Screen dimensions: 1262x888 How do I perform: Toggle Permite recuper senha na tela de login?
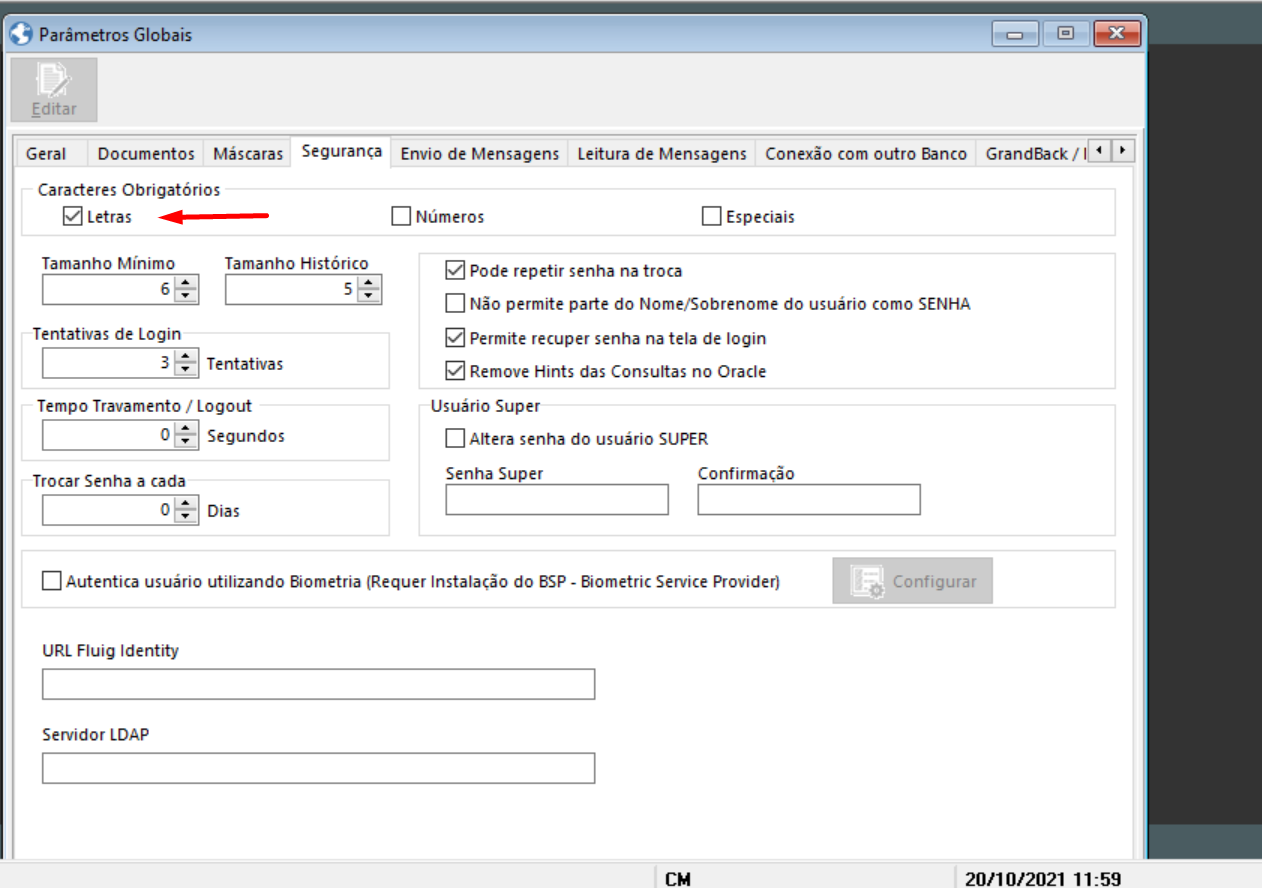click(x=455, y=338)
